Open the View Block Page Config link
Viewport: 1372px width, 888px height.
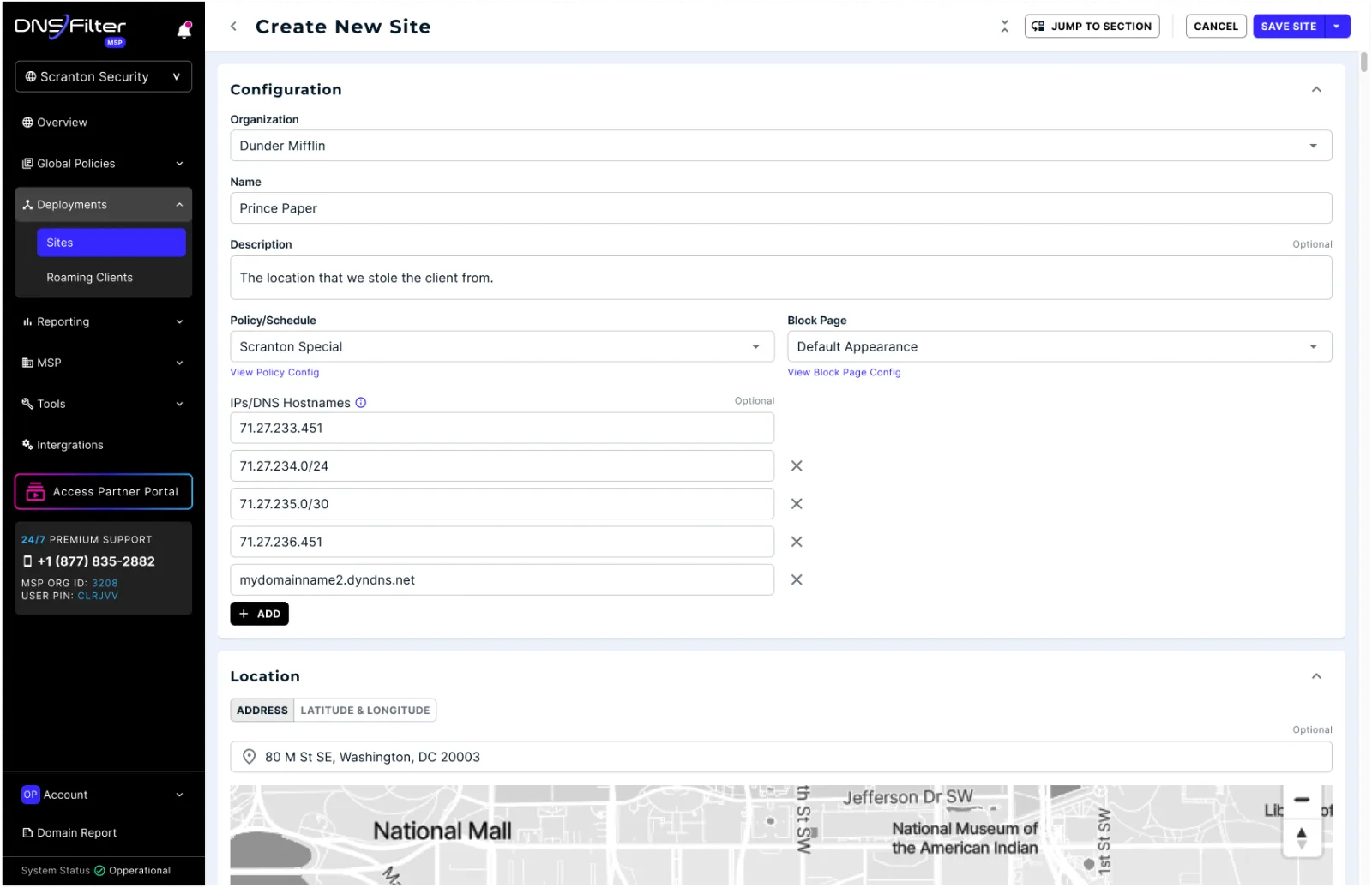point(844,373)
